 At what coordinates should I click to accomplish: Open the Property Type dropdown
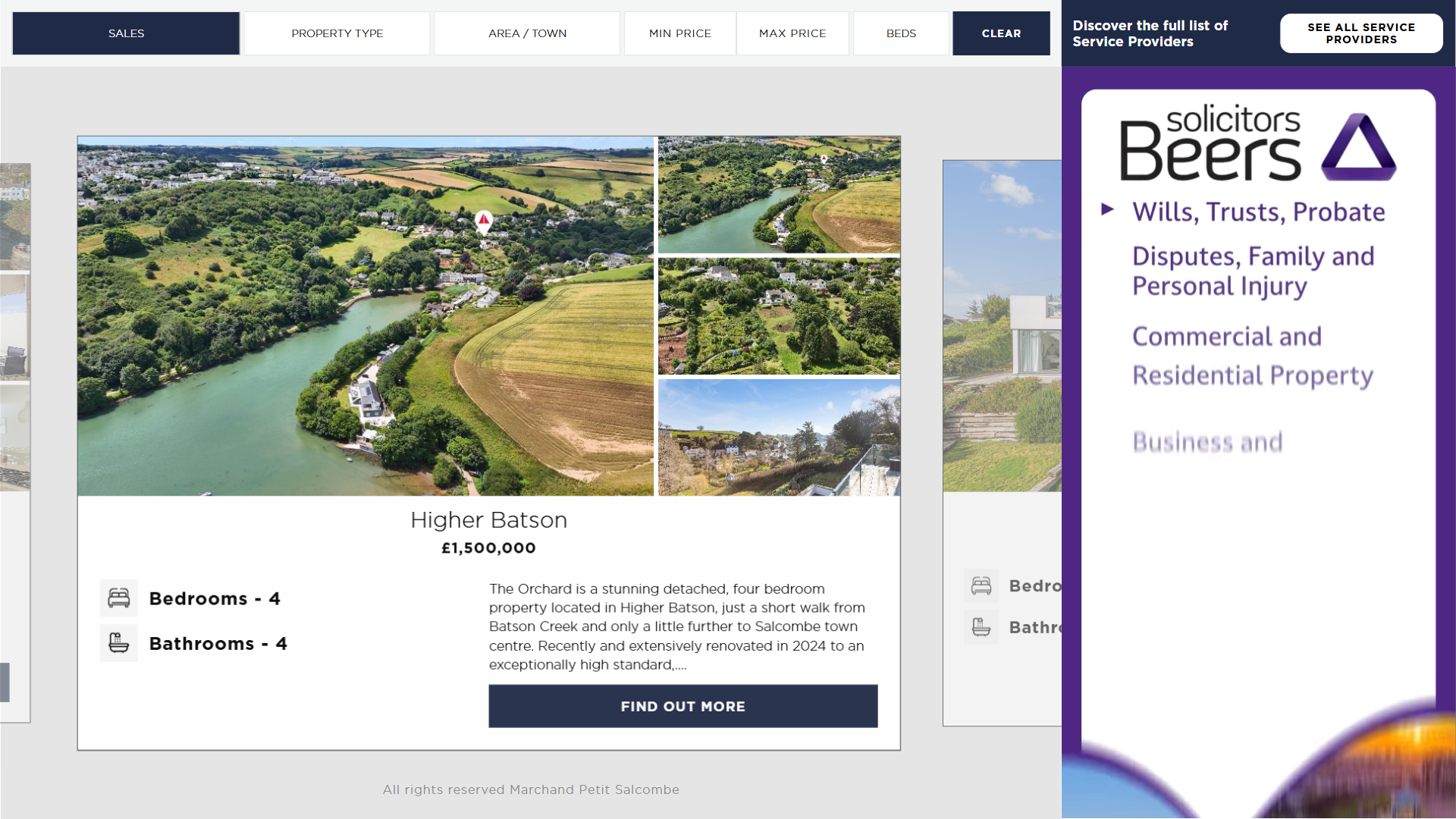(x=337, y=33)
